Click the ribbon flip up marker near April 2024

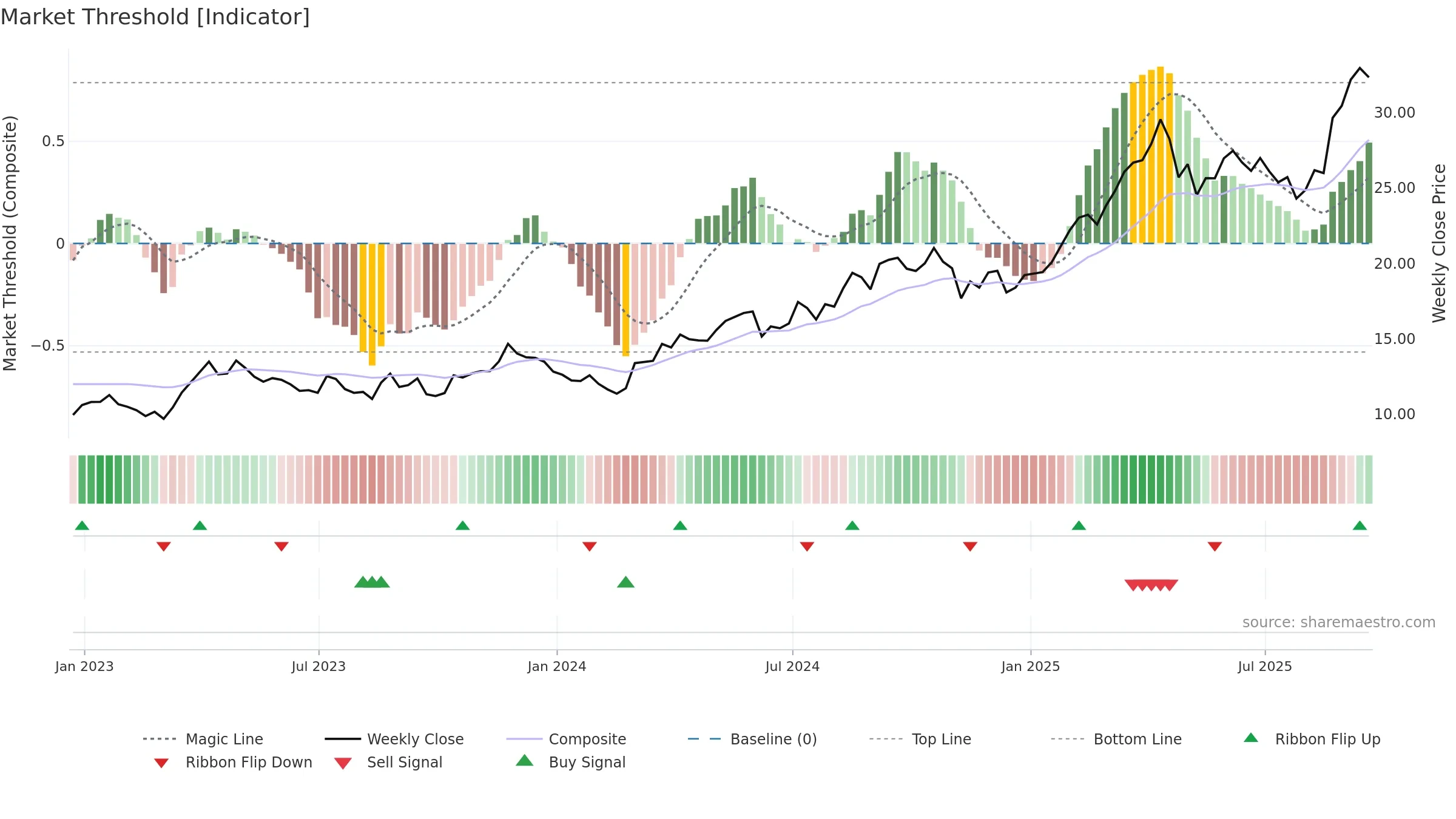[680, 525]
